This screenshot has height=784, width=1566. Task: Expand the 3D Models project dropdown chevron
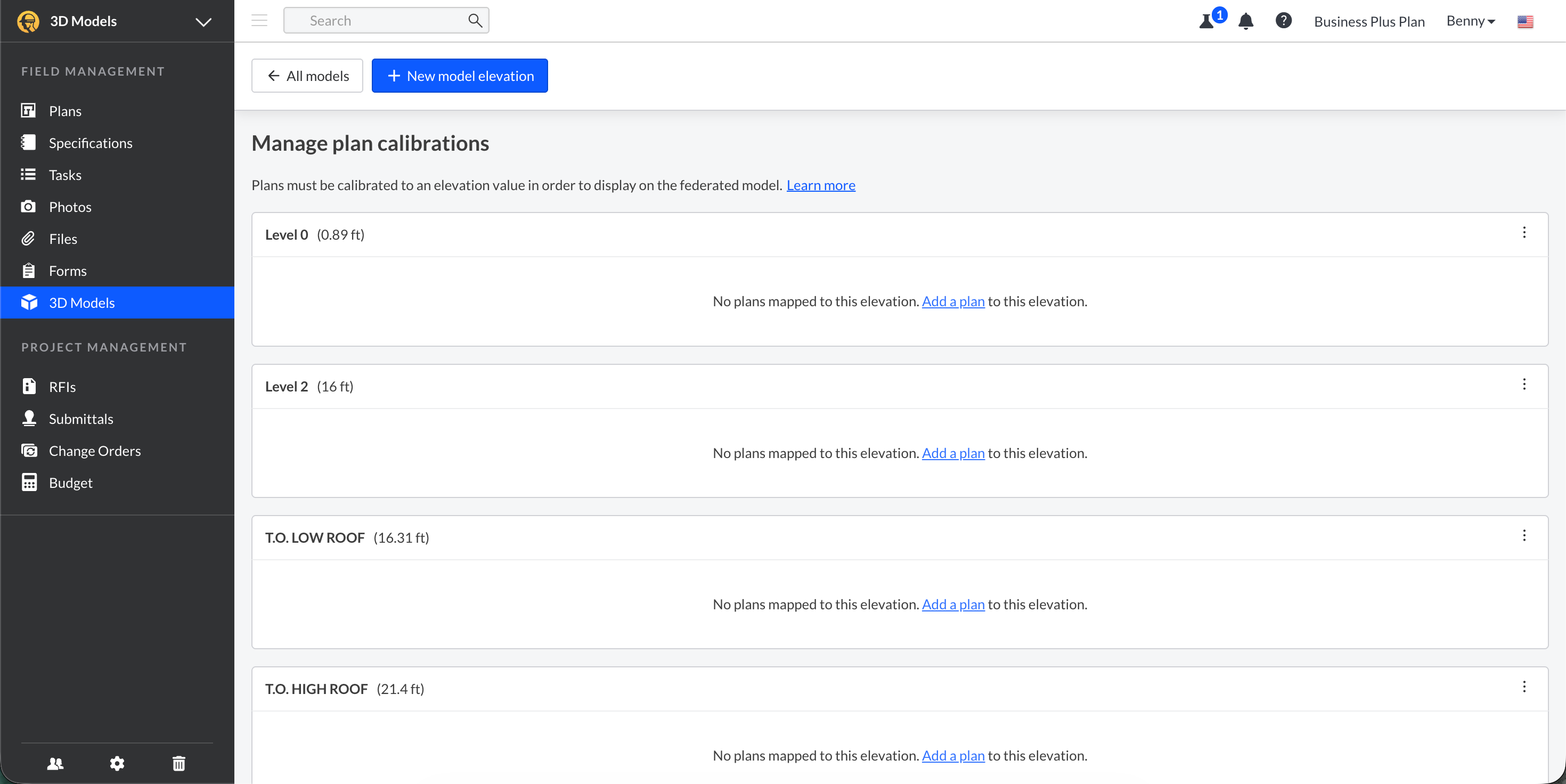pyautogui.click(x=203, y=22)
